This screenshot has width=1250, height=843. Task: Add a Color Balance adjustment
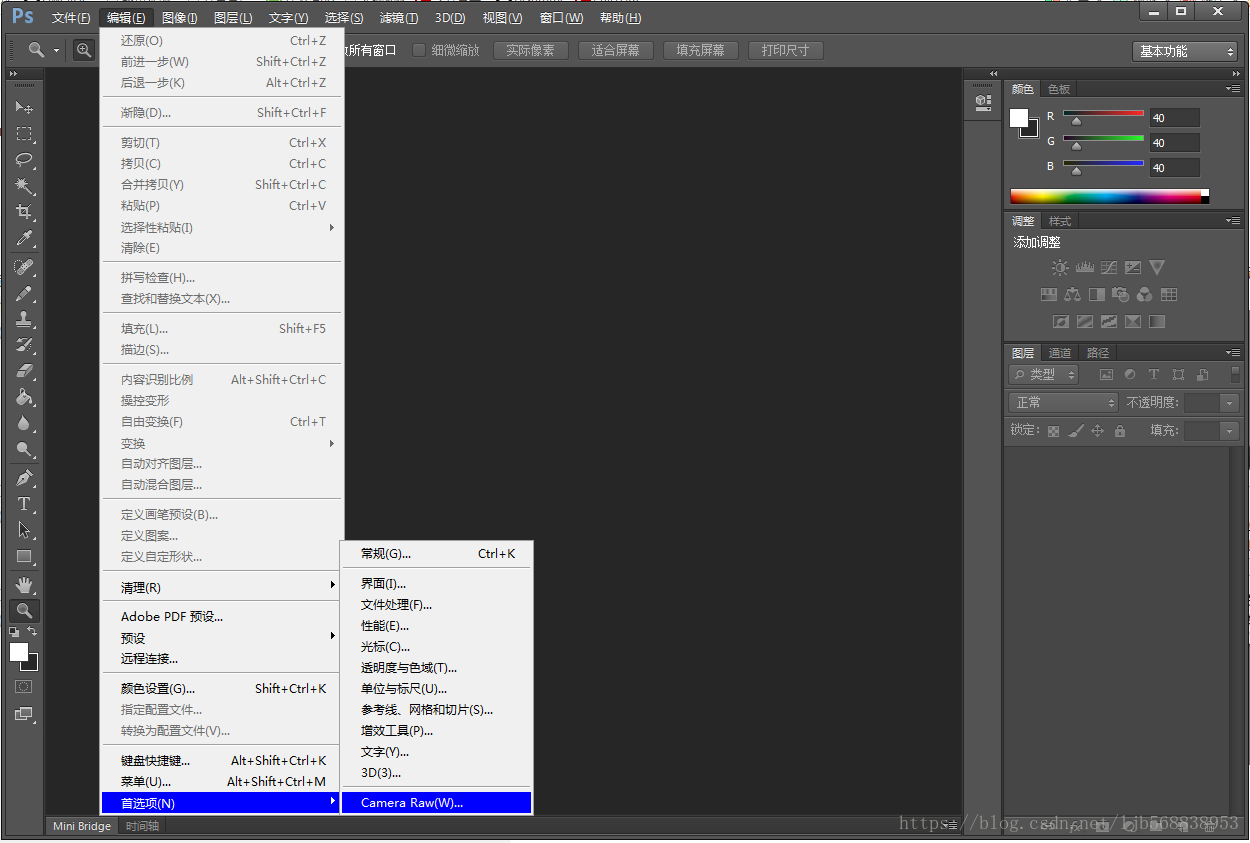tap(1073, 295)
